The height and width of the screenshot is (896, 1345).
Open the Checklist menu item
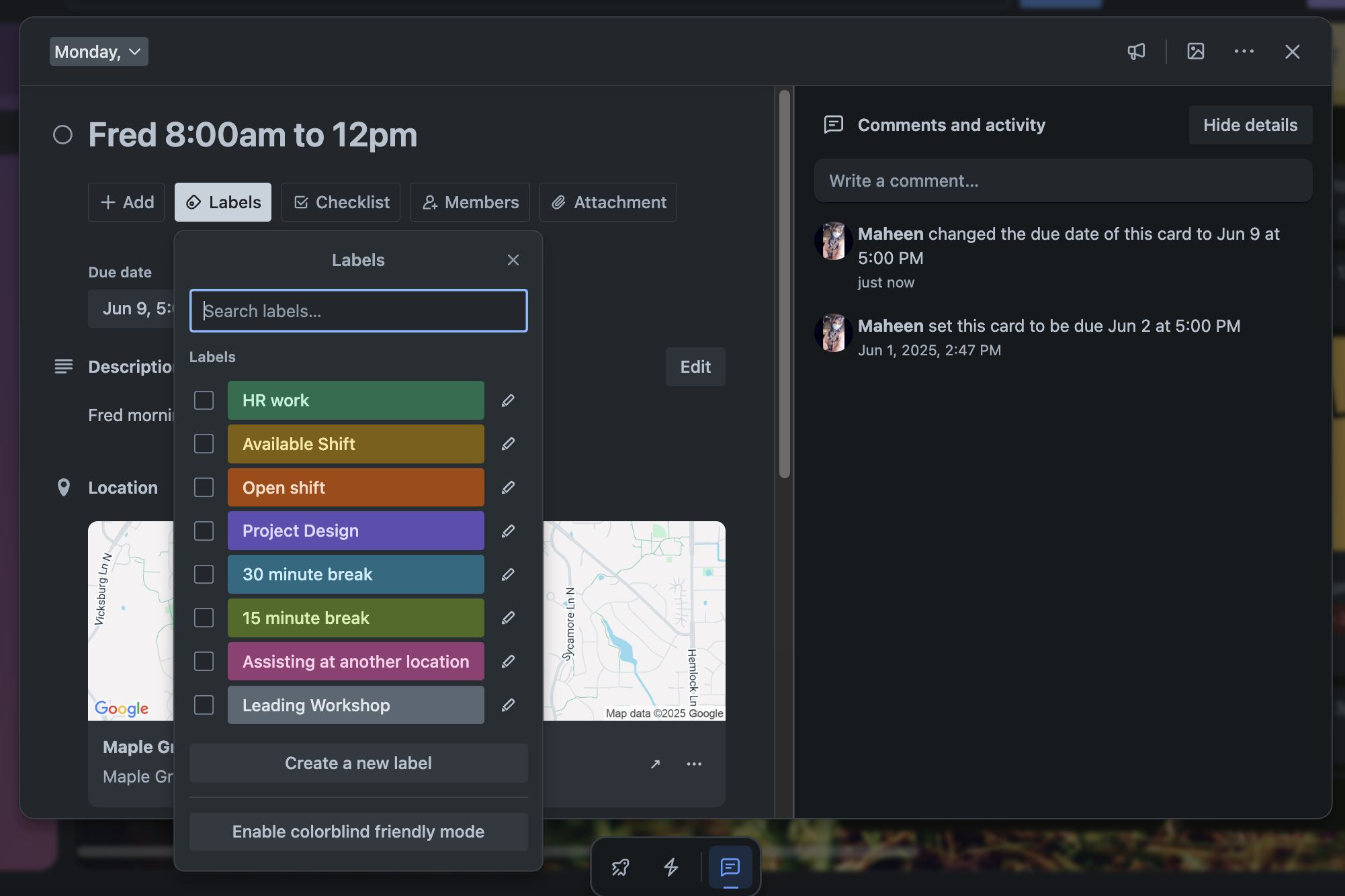coord(341,202)
